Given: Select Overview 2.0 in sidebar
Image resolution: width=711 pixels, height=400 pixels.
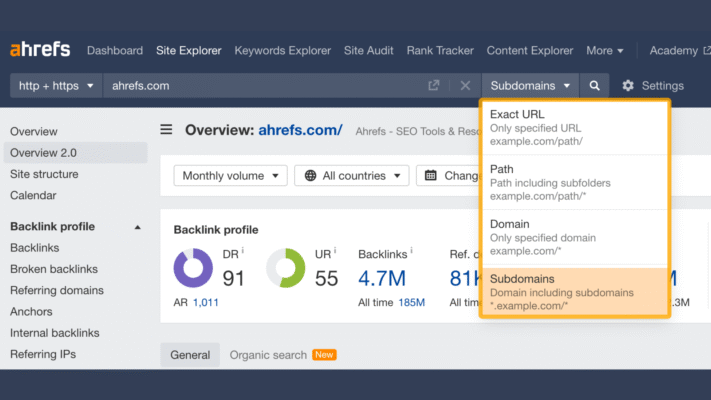Looking at the screenshot, I should 76,153.
